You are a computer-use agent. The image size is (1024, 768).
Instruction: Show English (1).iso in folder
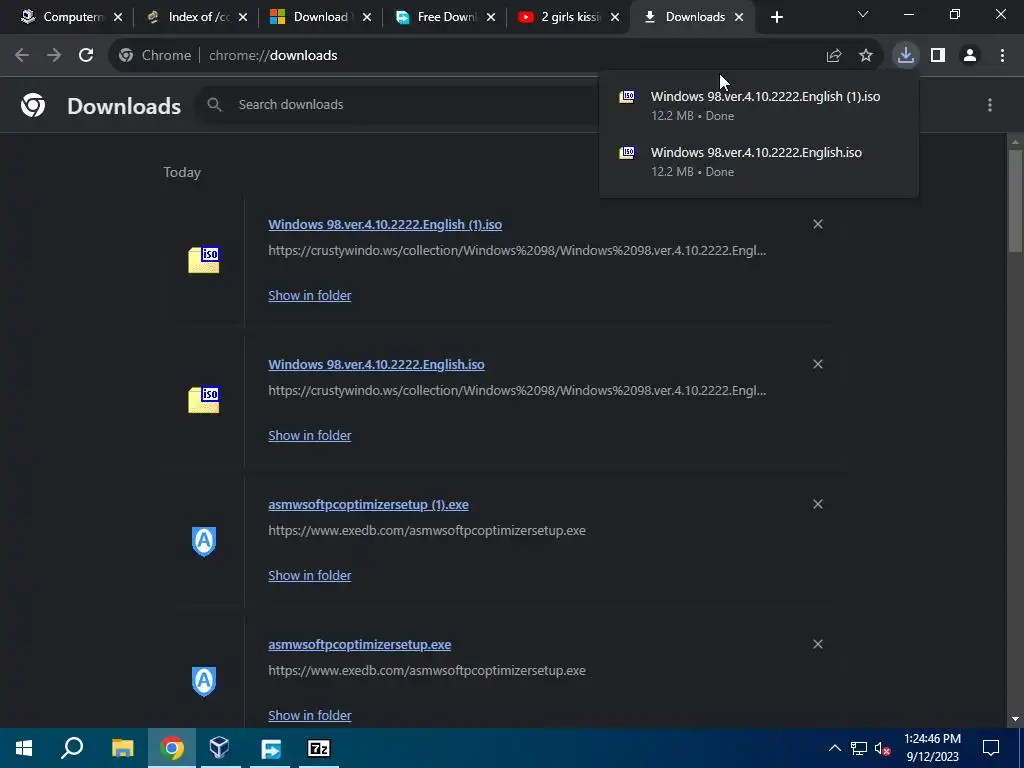pyautogui.click(x=310, y=295)
